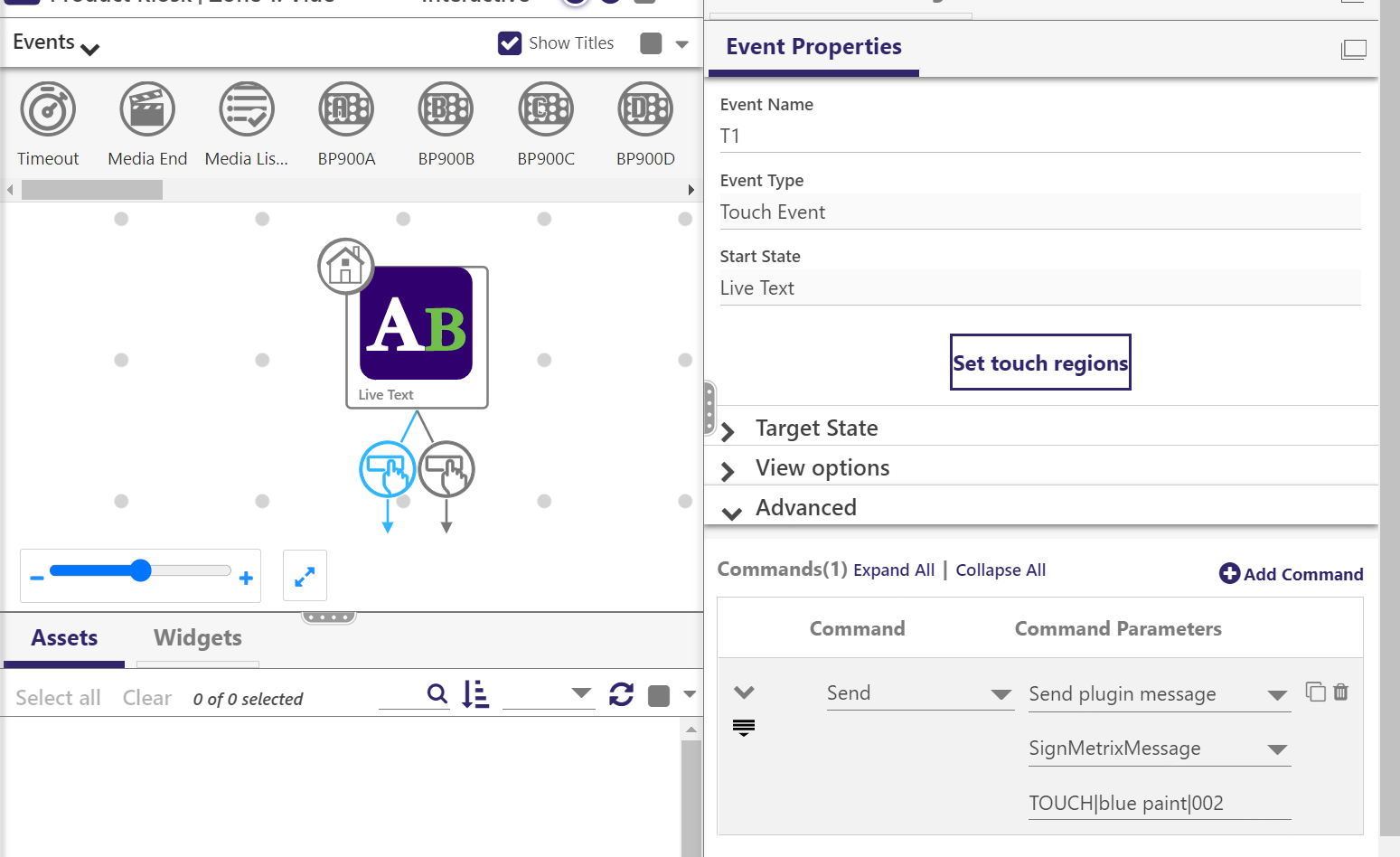The width and height of the screenshot is (1400, 857).
Task: Click the Set touch regions button
Action: [x=1039, y=363]
